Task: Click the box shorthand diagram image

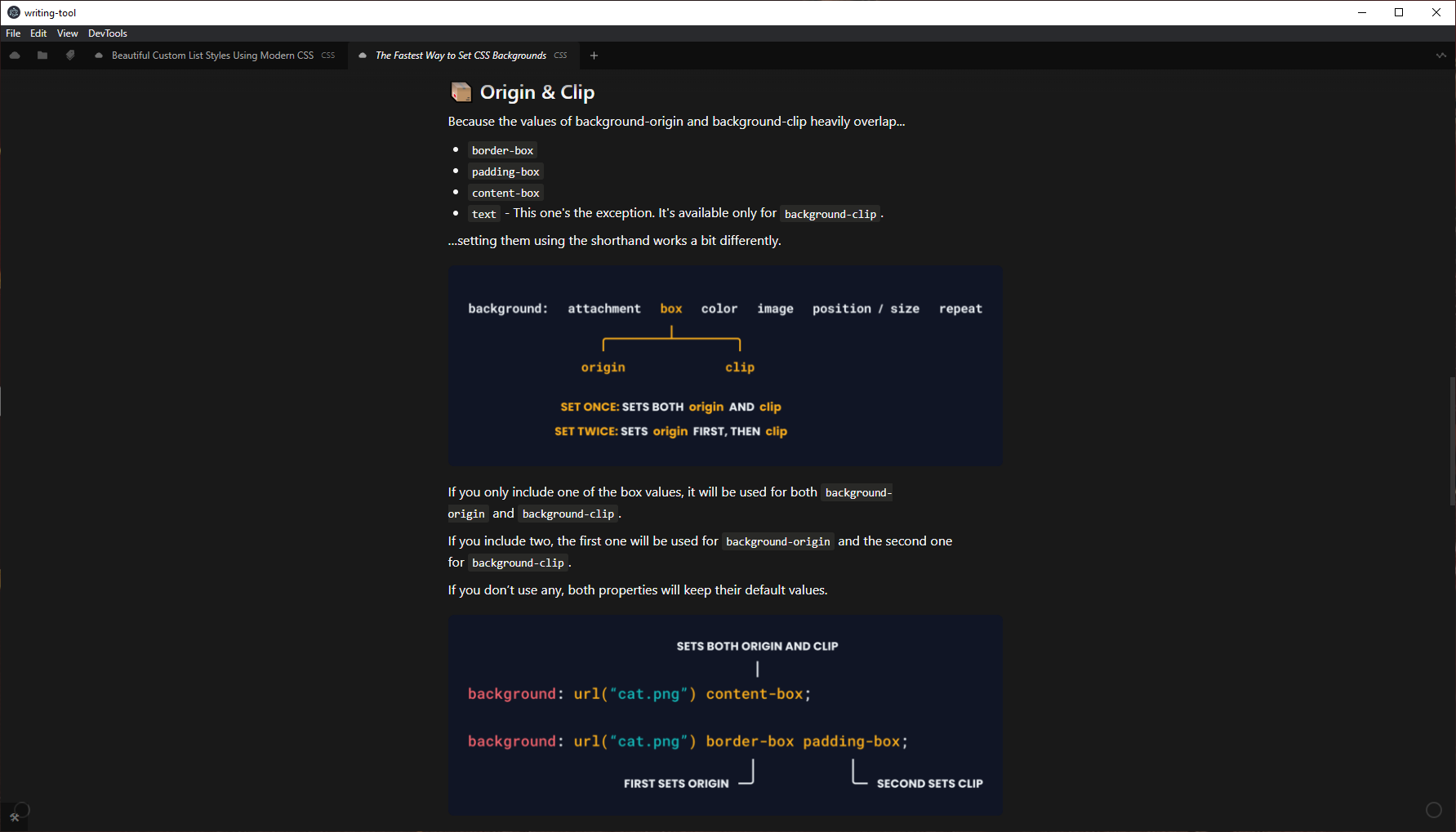Action: click(x=725, y=366)
